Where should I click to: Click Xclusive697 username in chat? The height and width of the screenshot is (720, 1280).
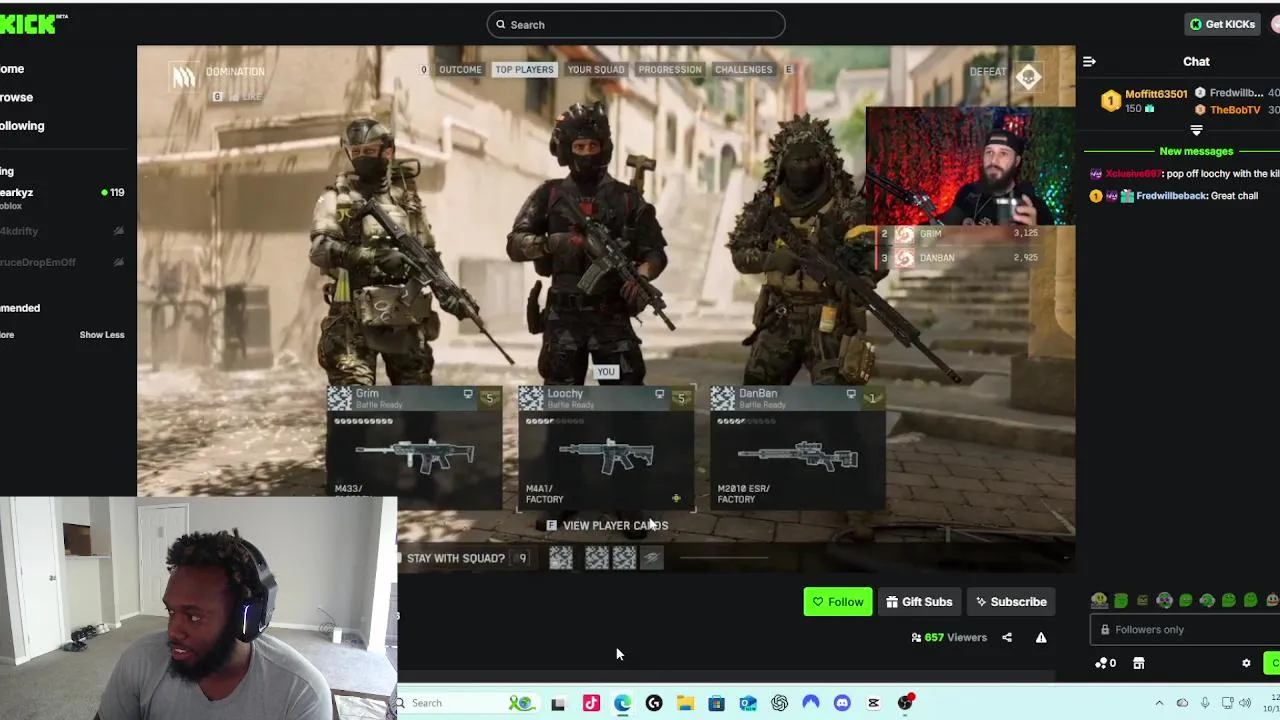coord(1134,174)
